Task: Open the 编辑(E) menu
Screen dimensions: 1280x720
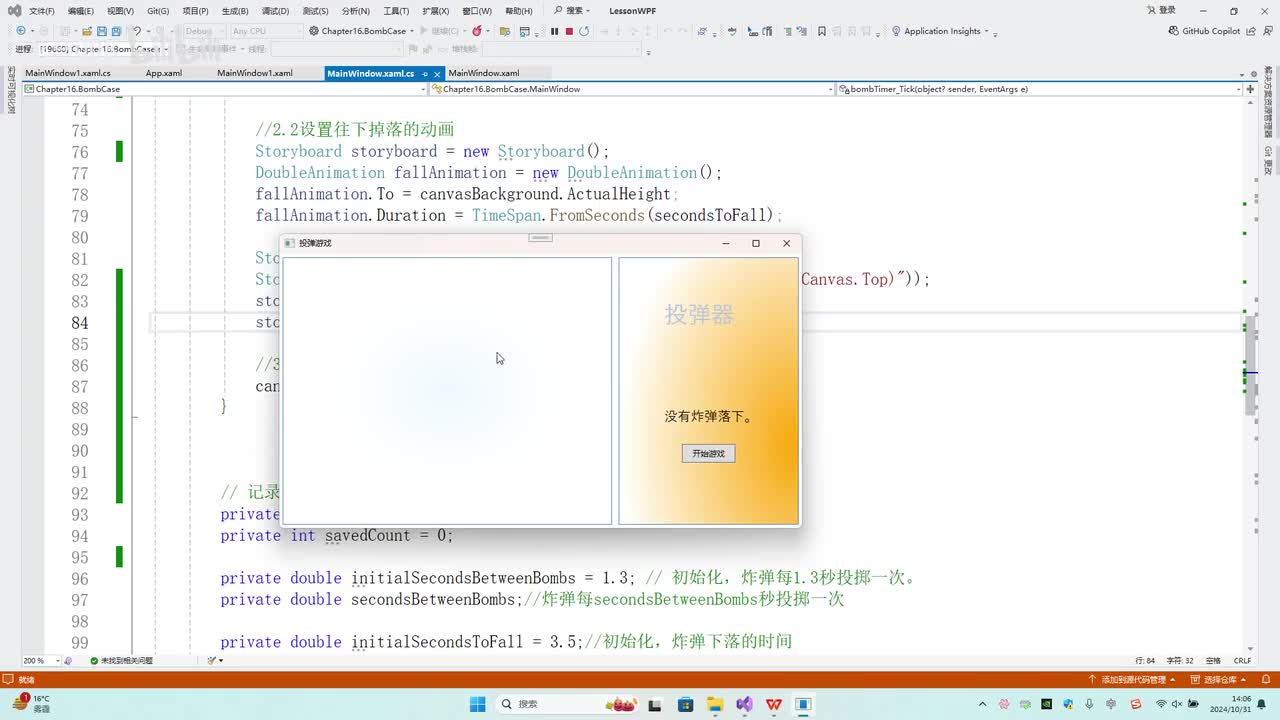Action: tap(81, 11)
